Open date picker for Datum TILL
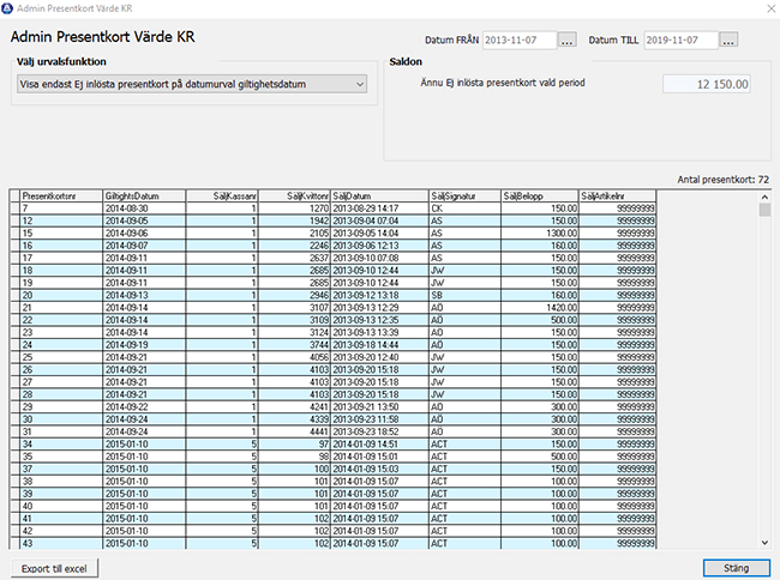Image resolution: width=780 pixels, height=580 pixels. (x=728, y=40)
